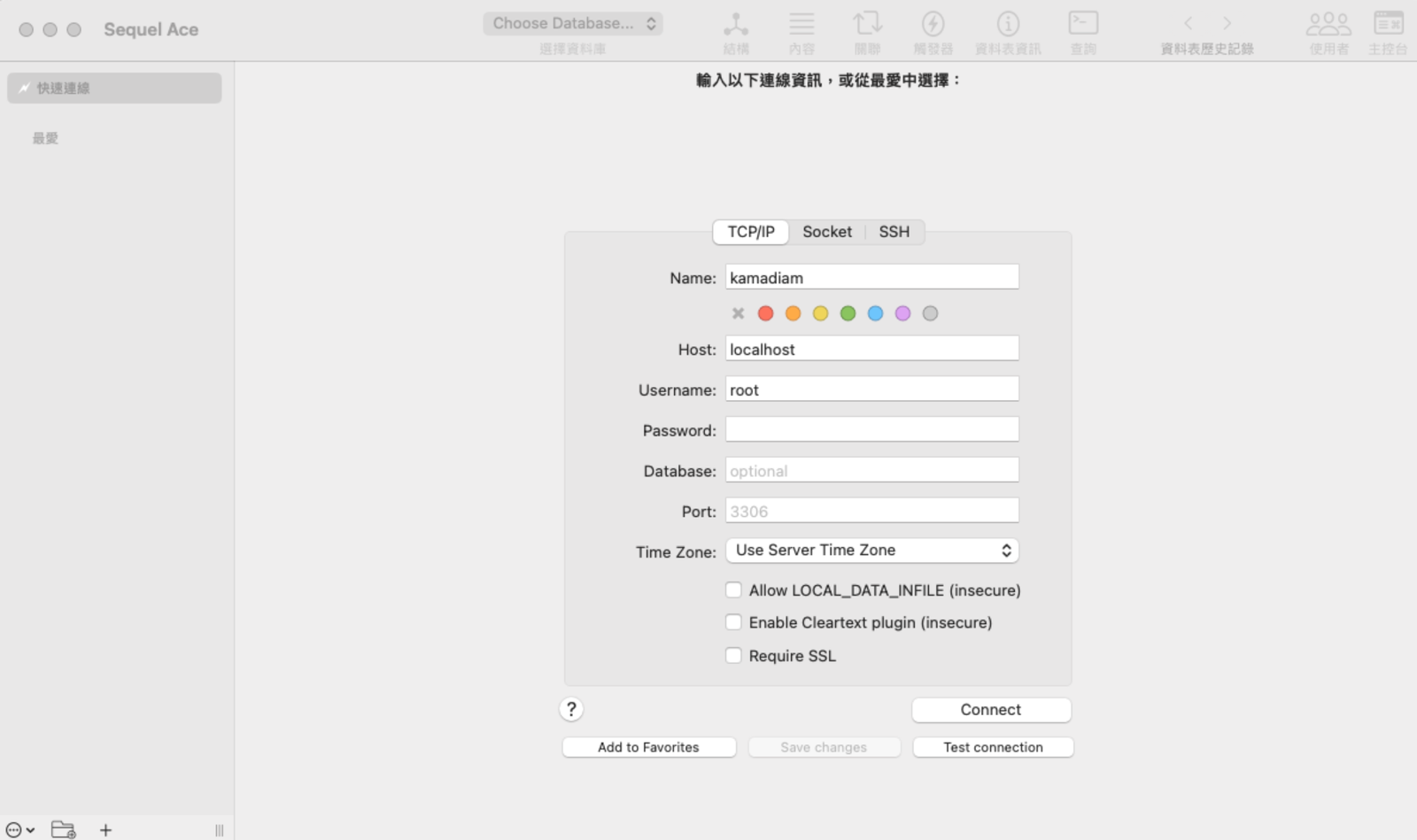Click the Table Info icon
This screenshot has width=1417, height=840.
tap(1008, 24)
